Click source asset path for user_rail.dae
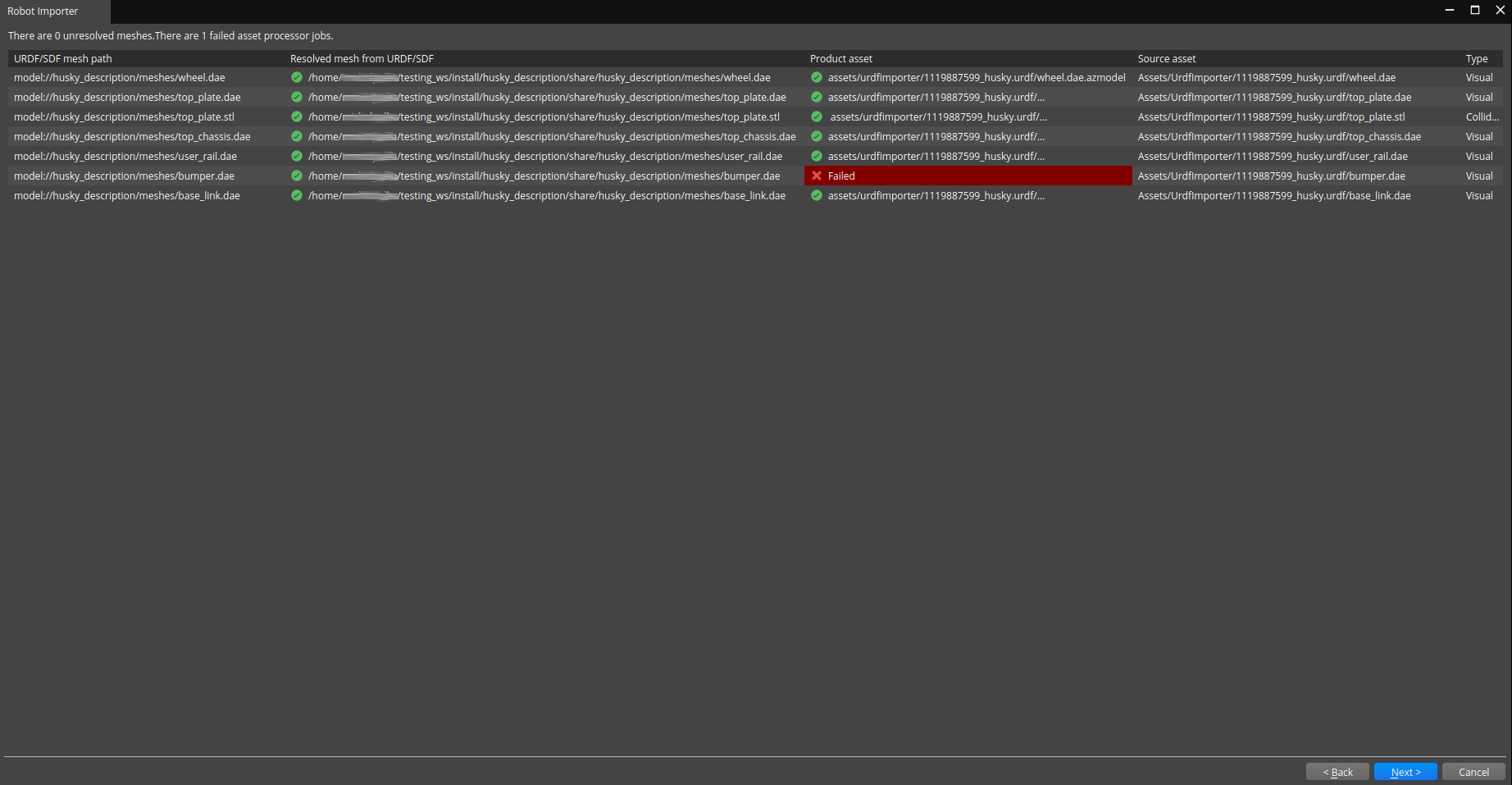The image size is (1512, 785). (x=1272, y=156)
